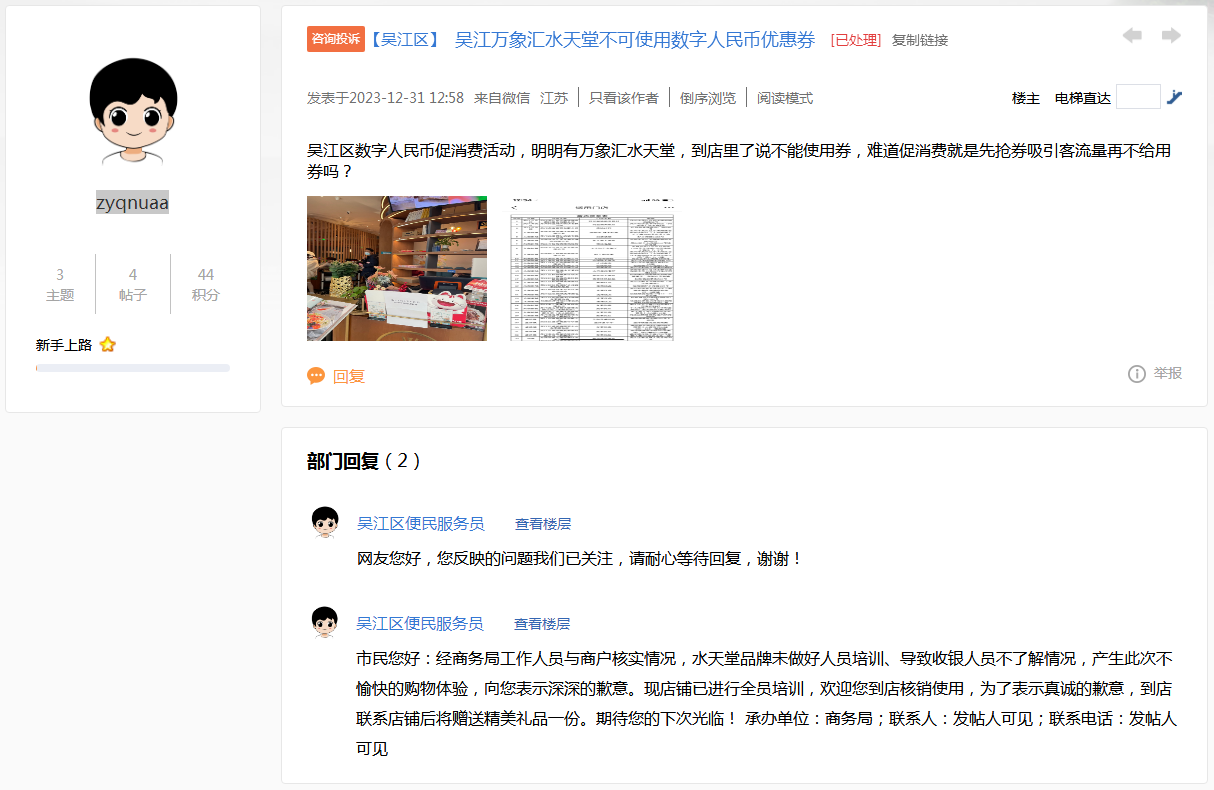Screen dimensions: 1214x790
Task: Click the 部门回复（2） heading
Action: pos(364,461)
